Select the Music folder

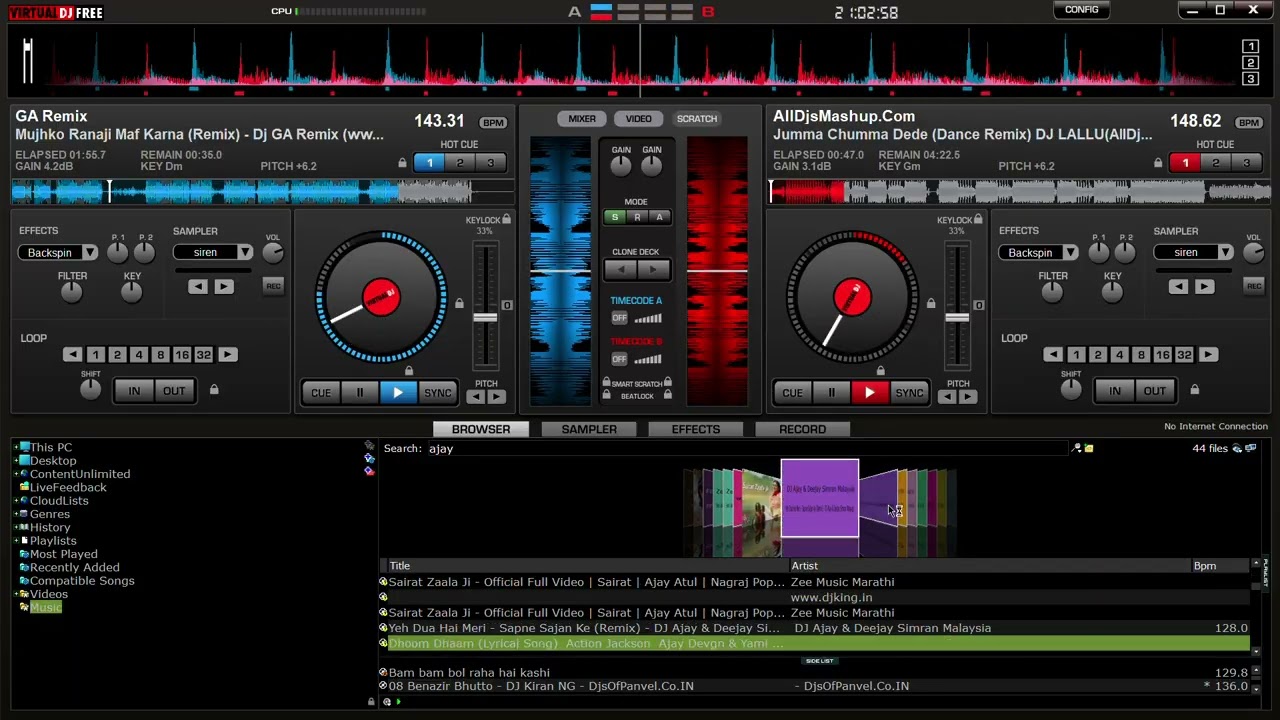46,608
